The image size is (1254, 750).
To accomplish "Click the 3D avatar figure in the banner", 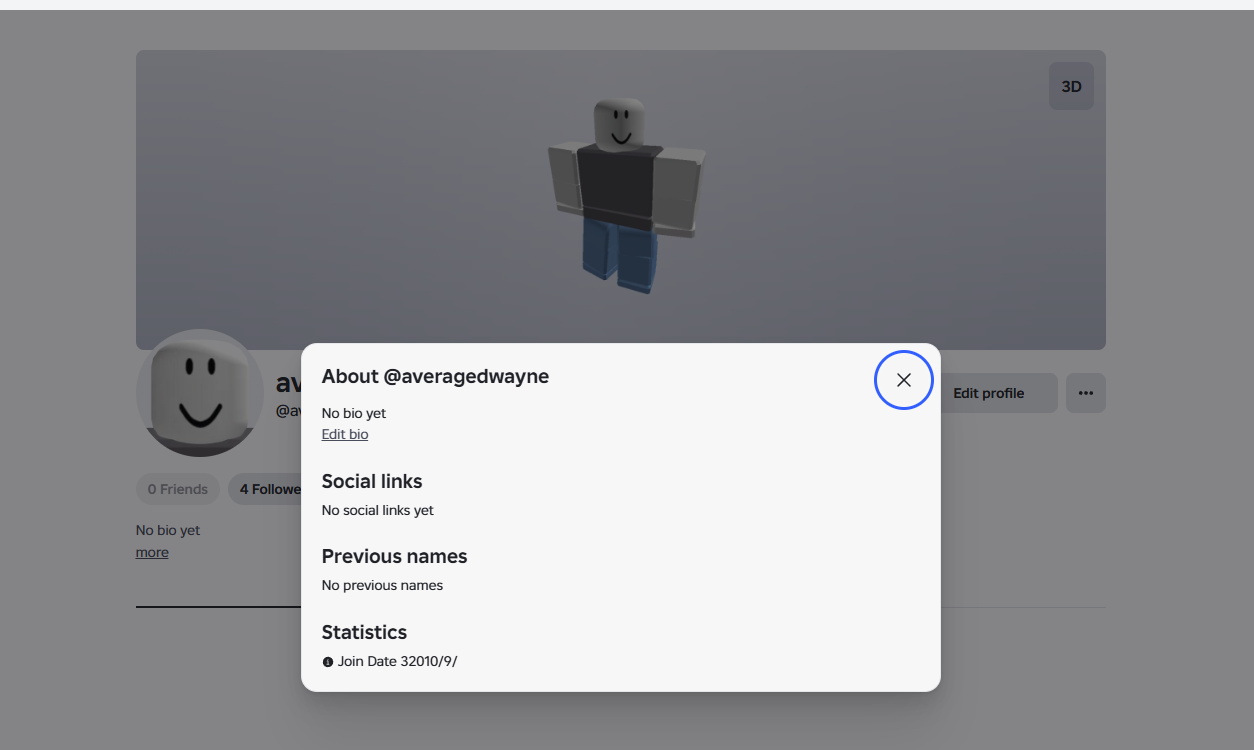I will (626, 195).
